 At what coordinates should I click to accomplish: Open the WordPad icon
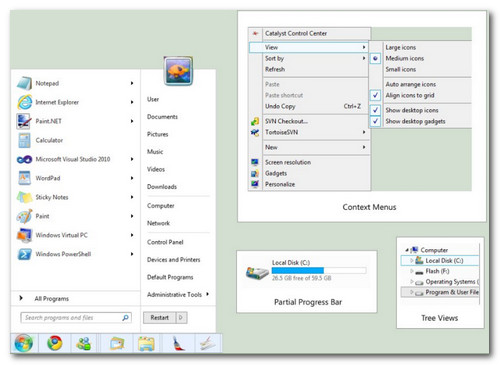(x=24, y=178)
